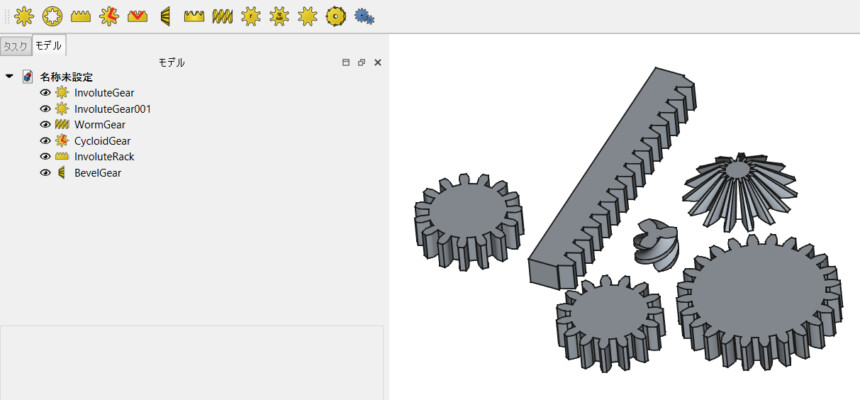Select the cycloid rack tool with red V

137,16
